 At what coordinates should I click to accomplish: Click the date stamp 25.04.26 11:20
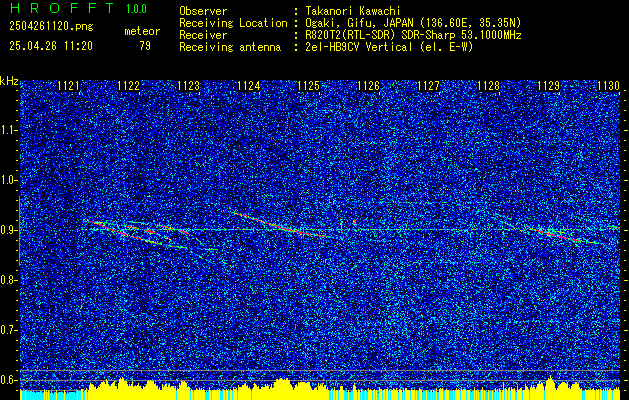point(51,46)
